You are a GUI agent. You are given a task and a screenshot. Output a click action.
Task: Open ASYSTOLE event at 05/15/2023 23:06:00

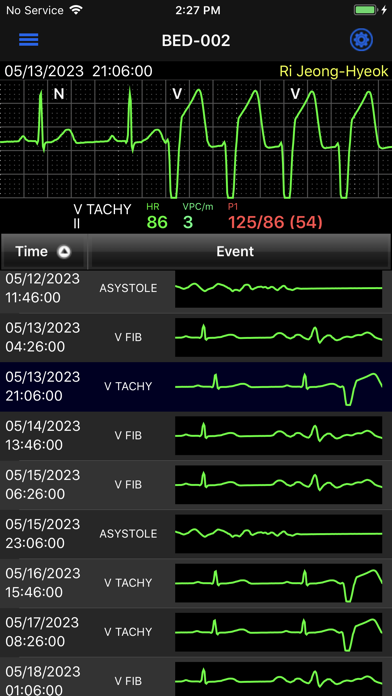(x=196, y=534)
